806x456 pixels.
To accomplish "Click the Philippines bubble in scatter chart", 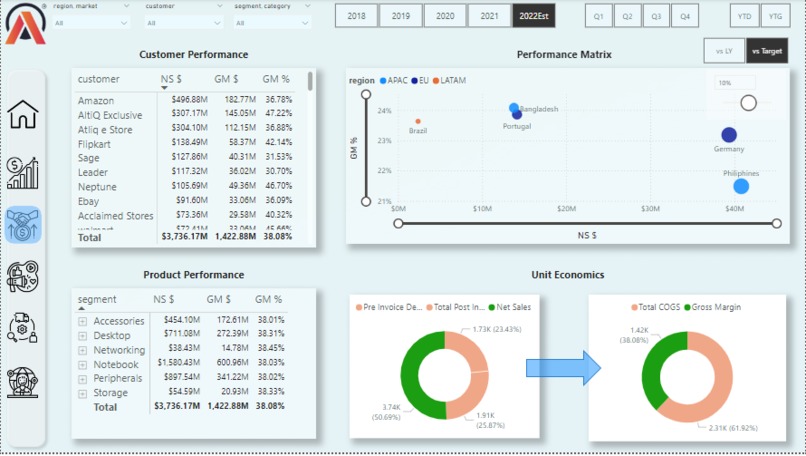I will tap(741, 187).
